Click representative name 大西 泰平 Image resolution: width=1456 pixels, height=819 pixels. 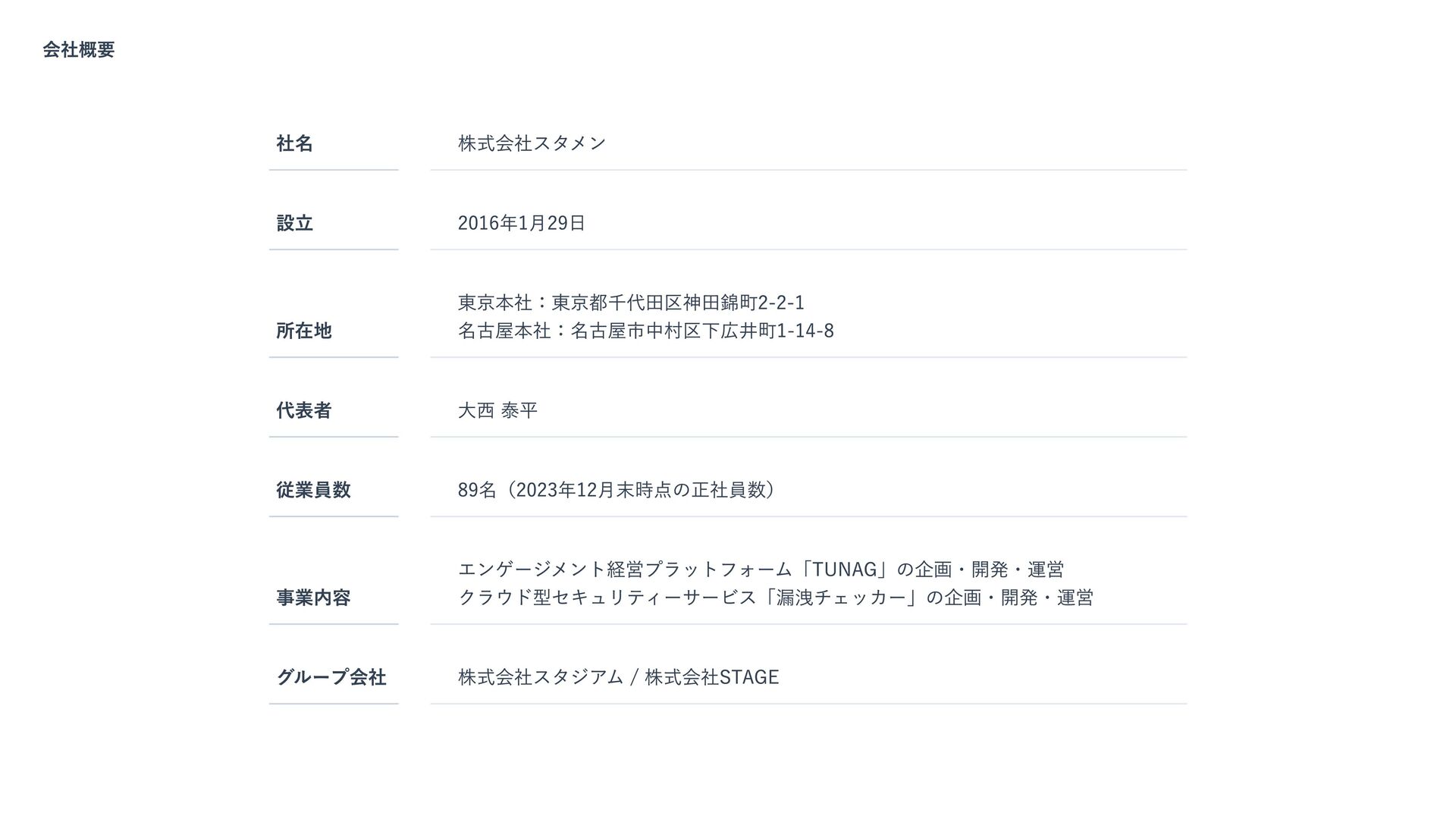pos(497,410)
